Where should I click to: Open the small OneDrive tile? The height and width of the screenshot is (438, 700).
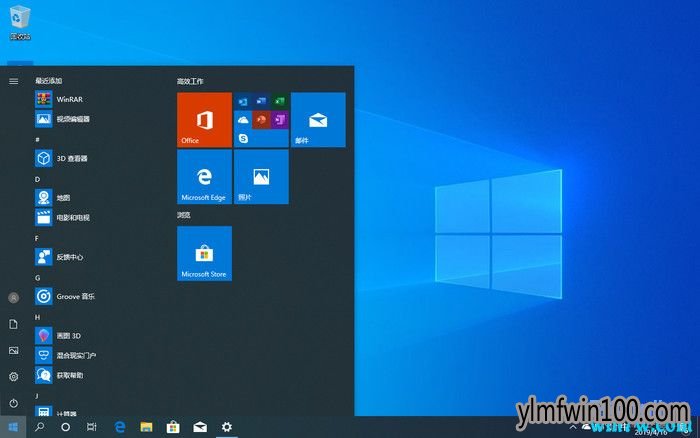[243, 120]
